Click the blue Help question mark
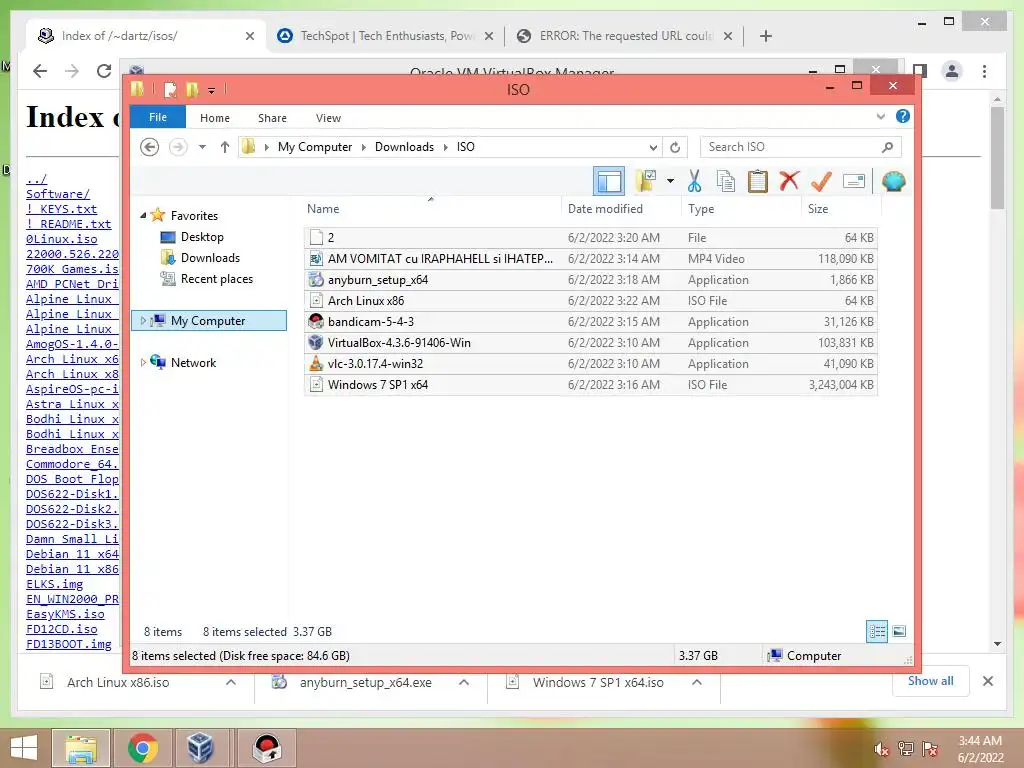 pos(903,116)
